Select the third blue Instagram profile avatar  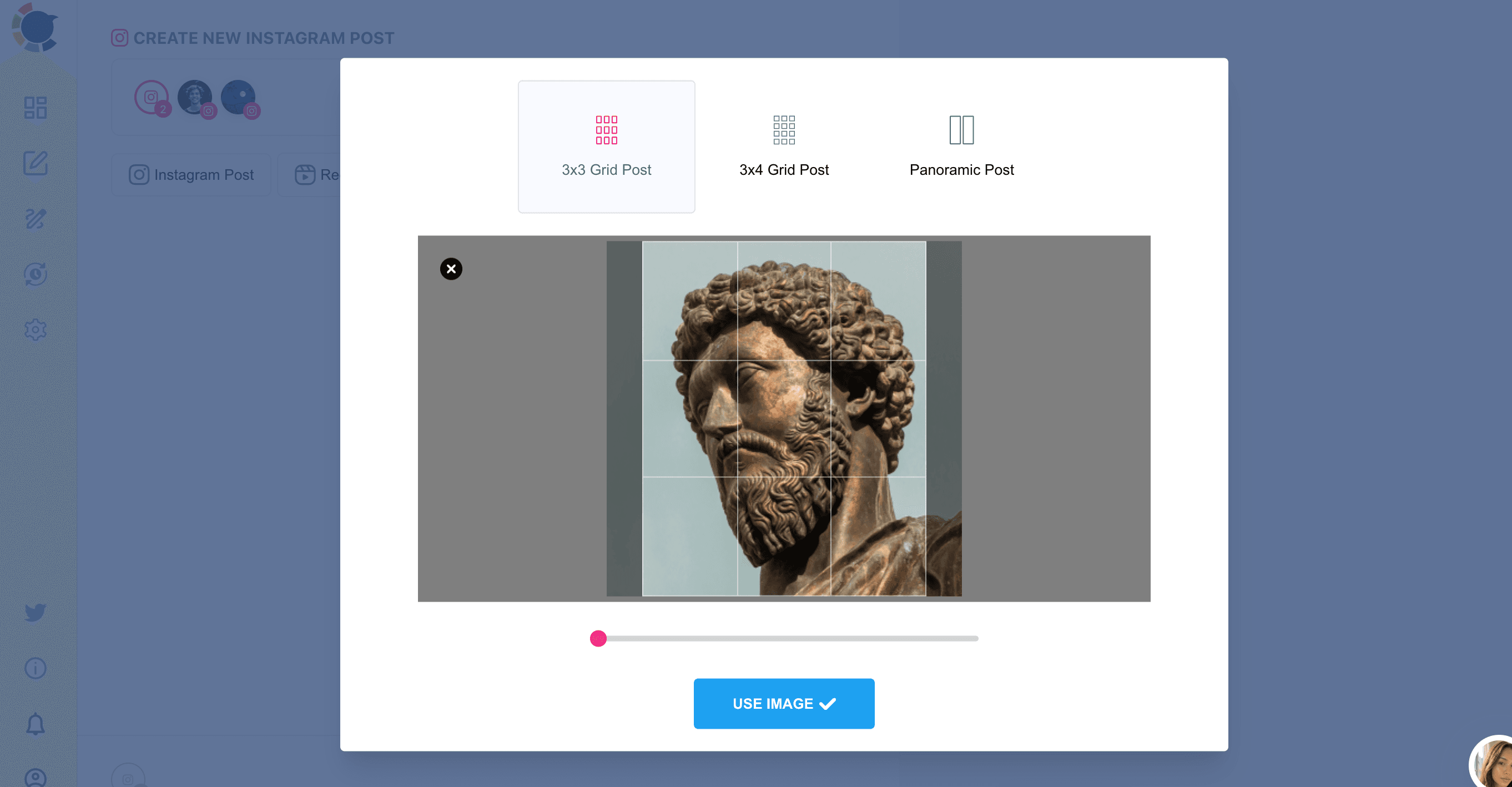(239, 99)
